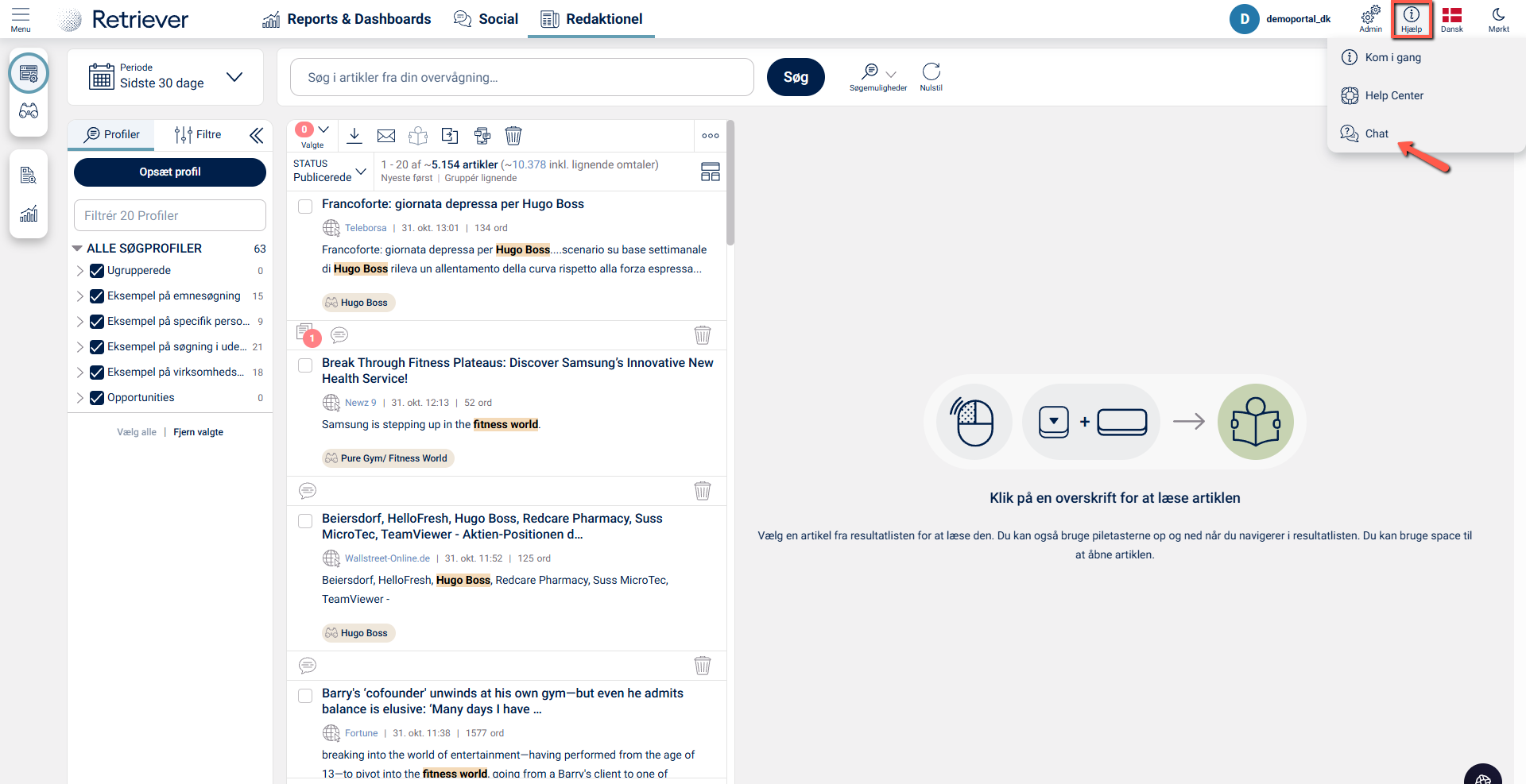Delete the Beiersdorf, HelloFresh article
This screenshot has width=1526, height=784.
703,665
